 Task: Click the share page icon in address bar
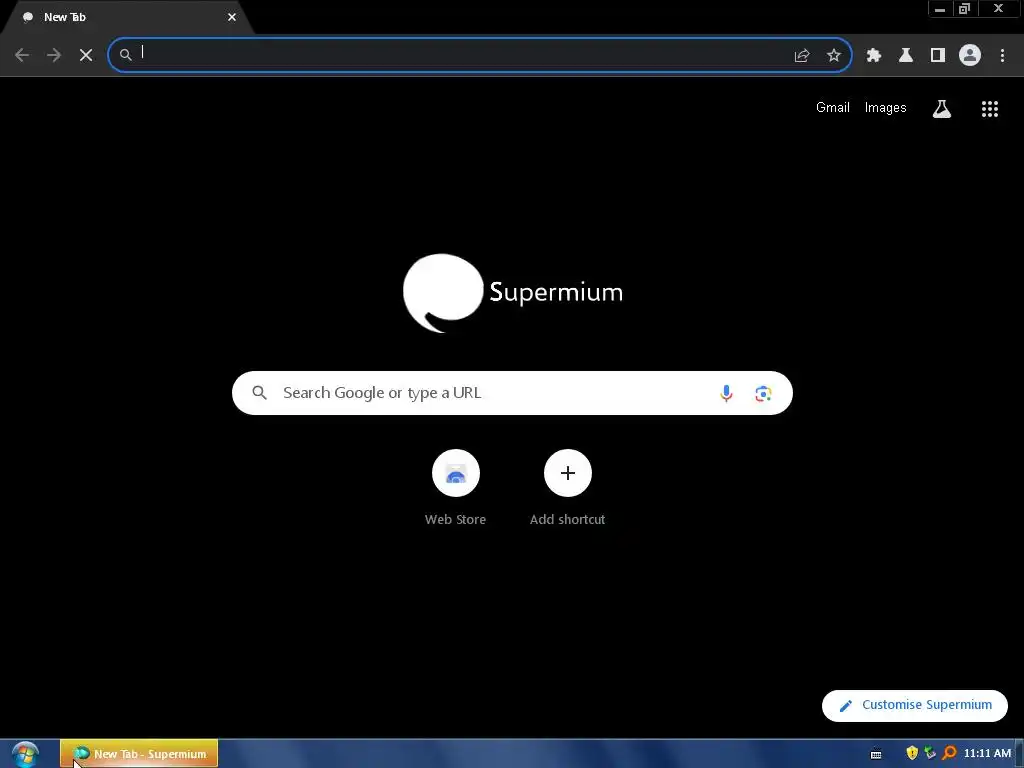point(802,56)
